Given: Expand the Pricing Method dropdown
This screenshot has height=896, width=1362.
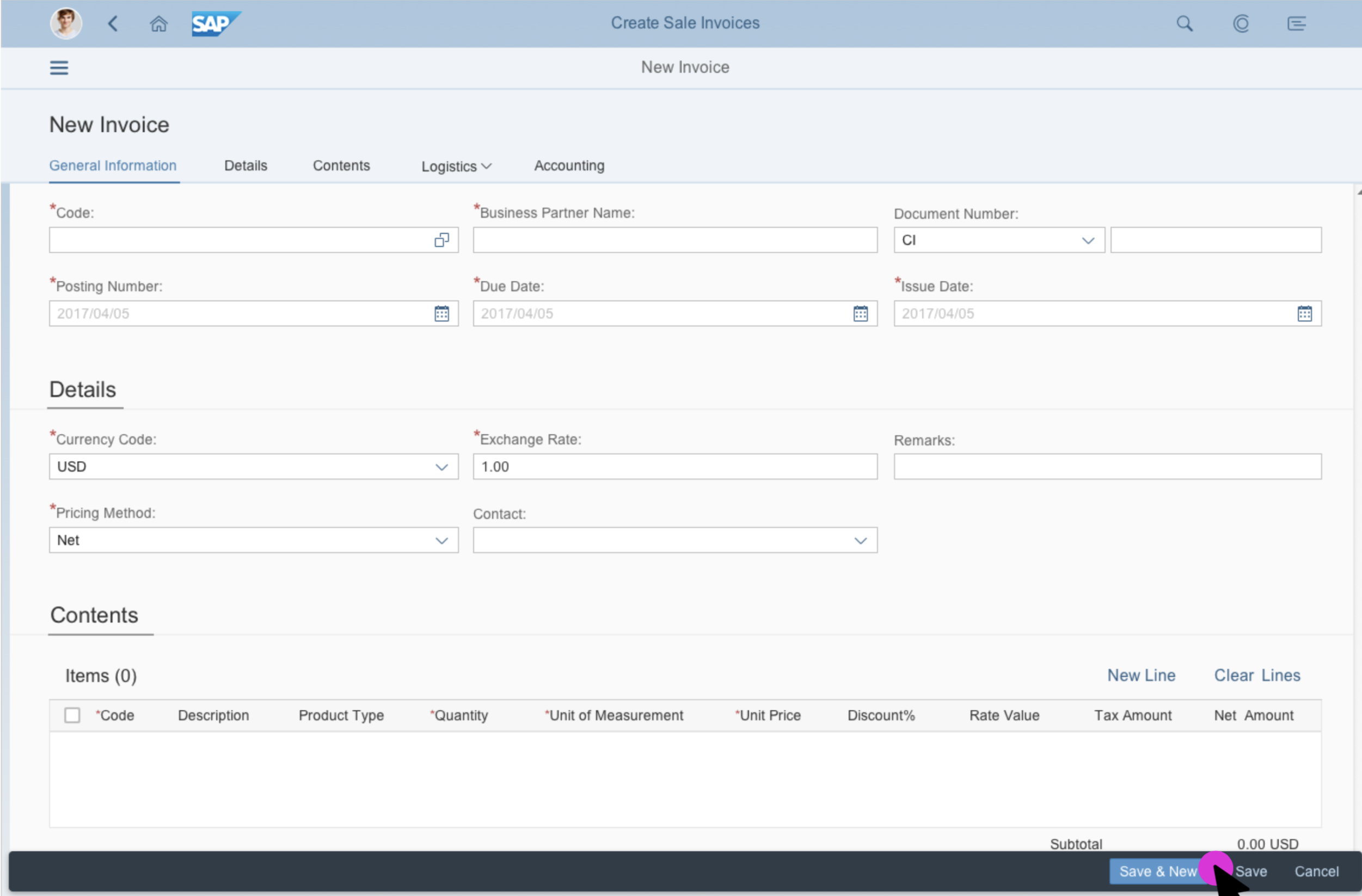Looking at the screenshot, I should [441, 541].
